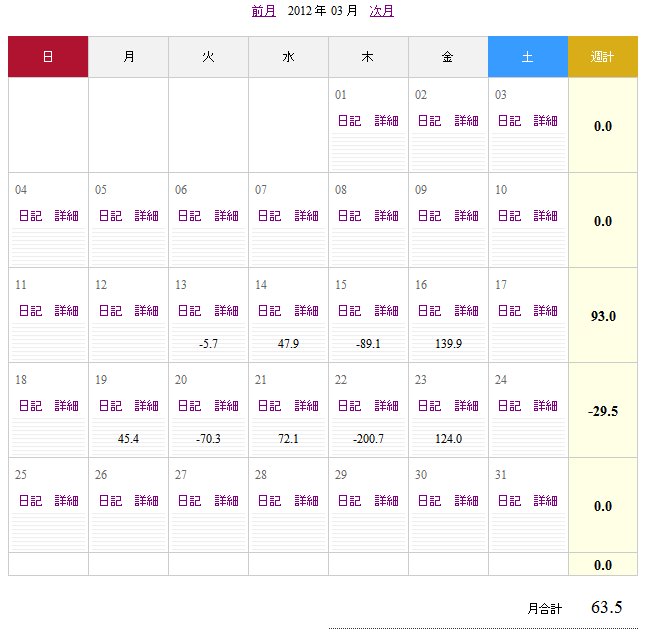Open the 日記 link for March 19
This screenshot has height=634, width=646.
point(110,406)
